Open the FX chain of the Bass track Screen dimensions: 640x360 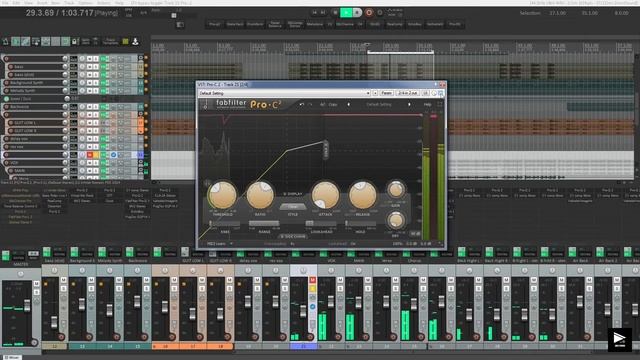(104, 67)
